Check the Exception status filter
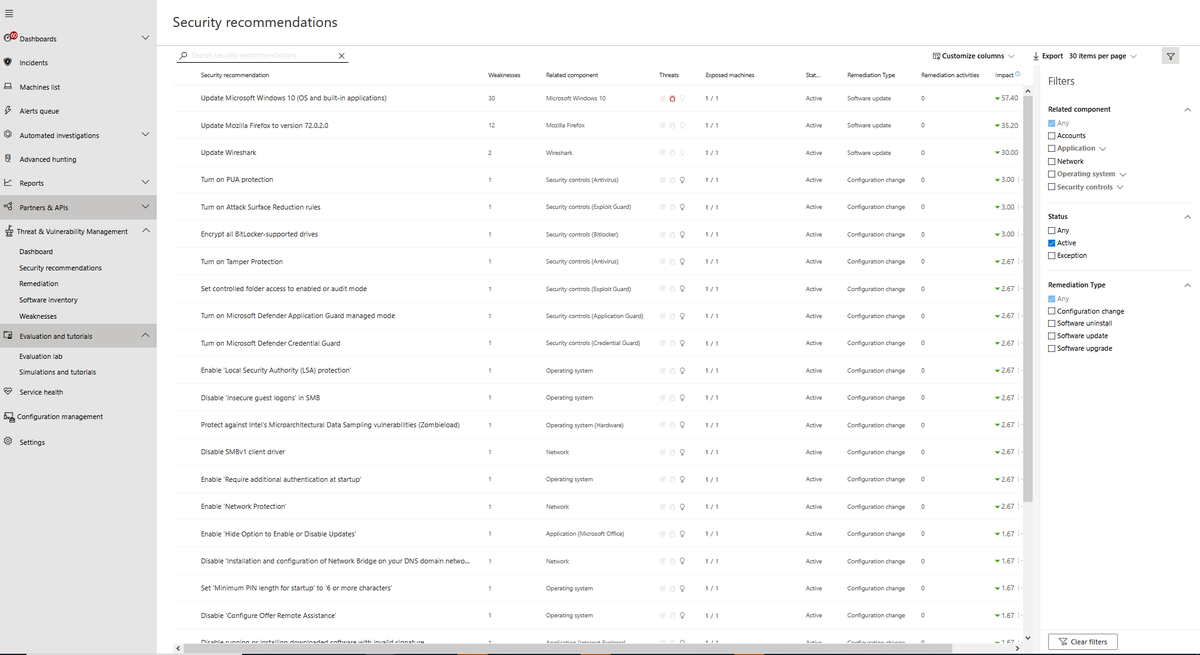Screen dimensions: 1200x655 (x=1051, y=255)
